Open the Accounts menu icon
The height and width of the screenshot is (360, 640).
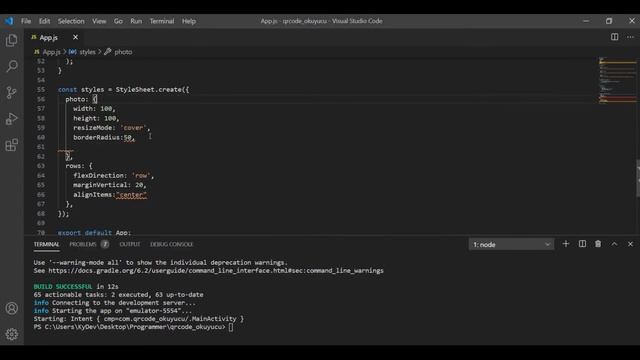[x=12, y=308]
